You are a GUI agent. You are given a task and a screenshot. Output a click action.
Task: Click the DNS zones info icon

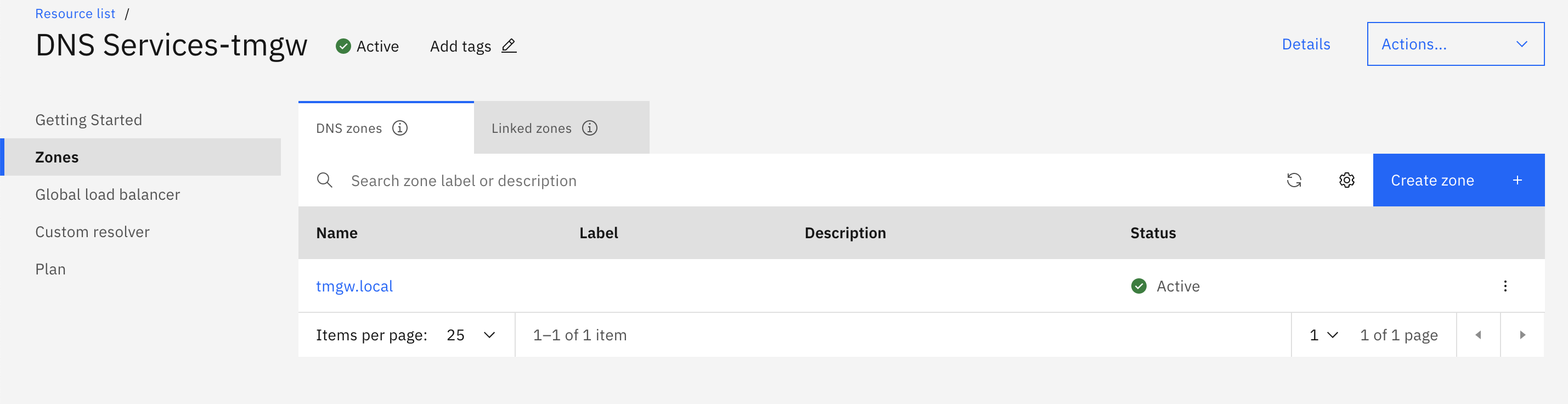tap(400, 128)
